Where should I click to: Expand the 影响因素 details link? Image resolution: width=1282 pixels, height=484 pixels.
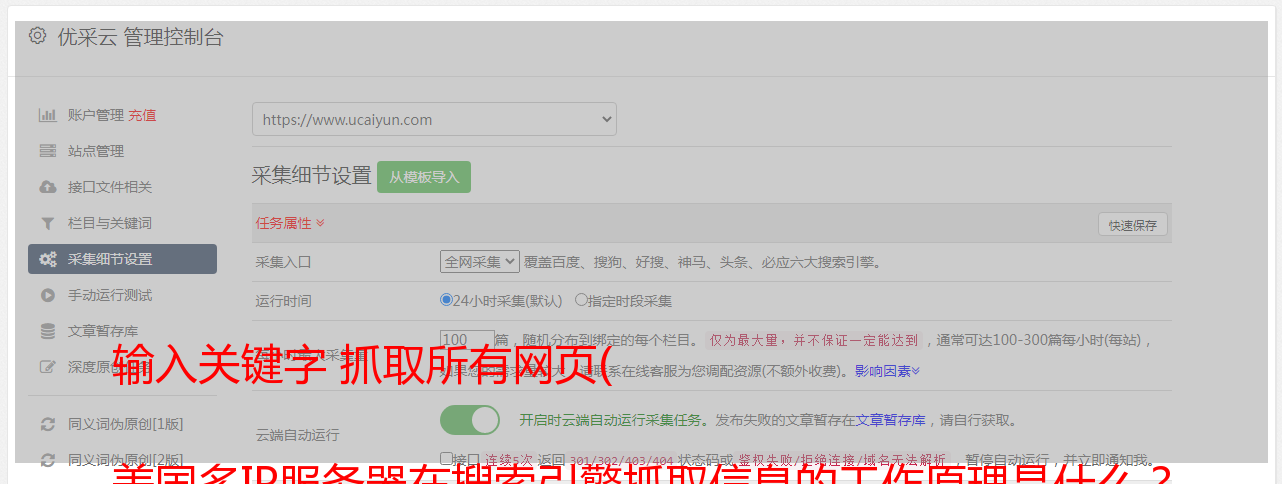[x=887, y=370]
